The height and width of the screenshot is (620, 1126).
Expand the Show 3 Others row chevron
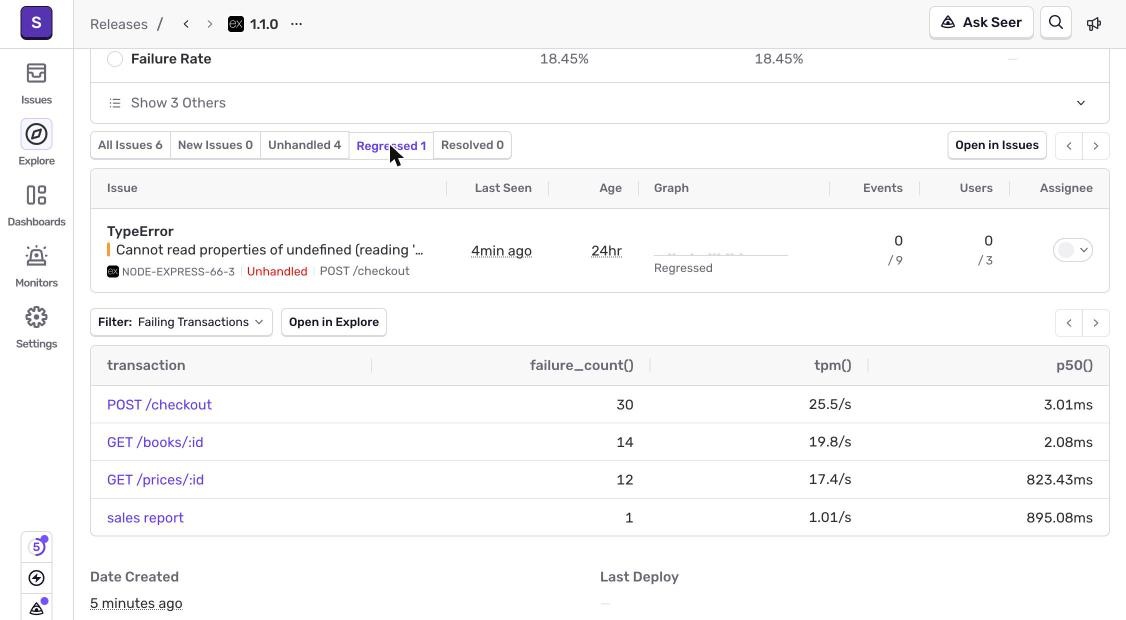click(x=1081, y=103)
